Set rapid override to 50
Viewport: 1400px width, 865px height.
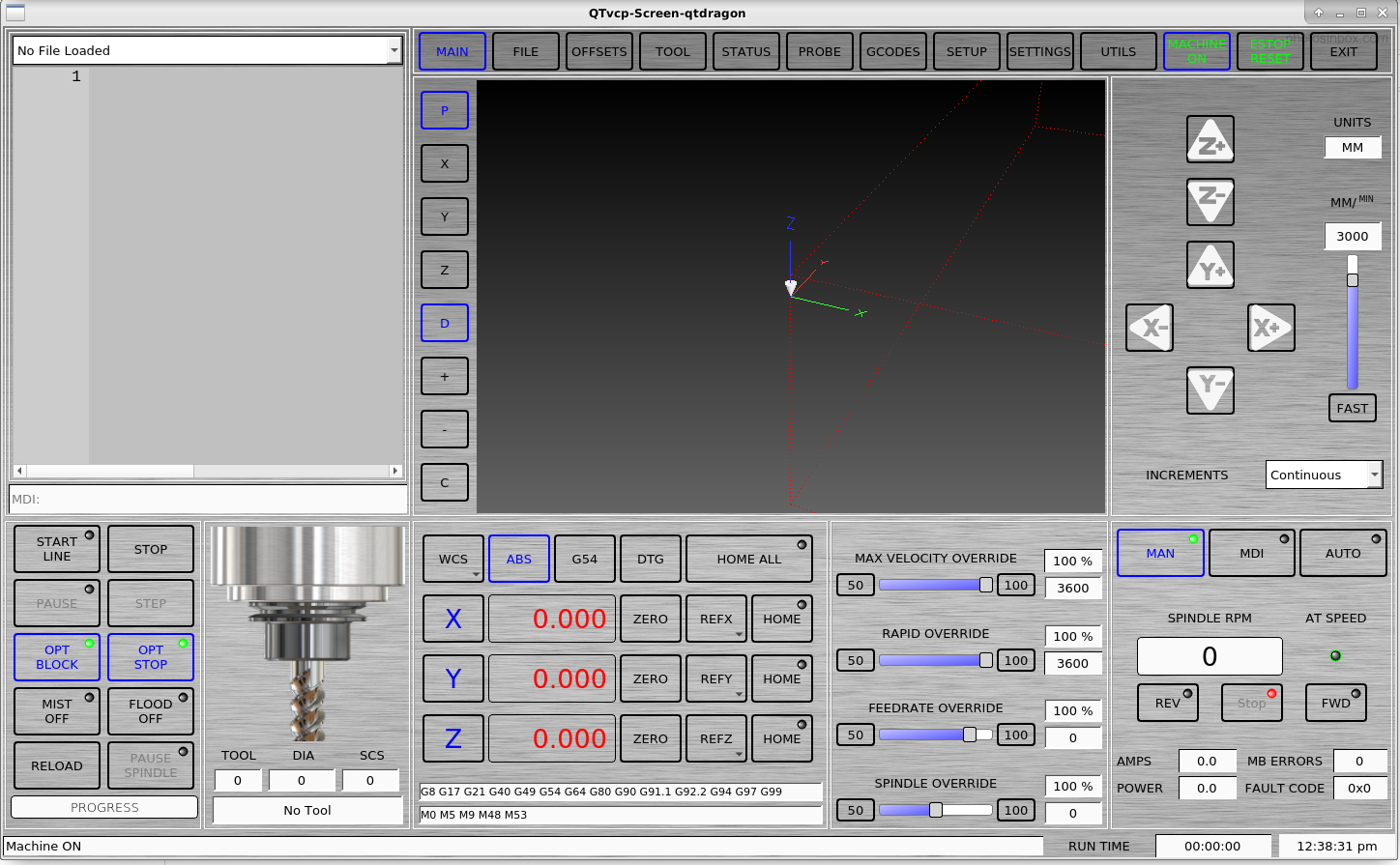click(x=856, y=660)
